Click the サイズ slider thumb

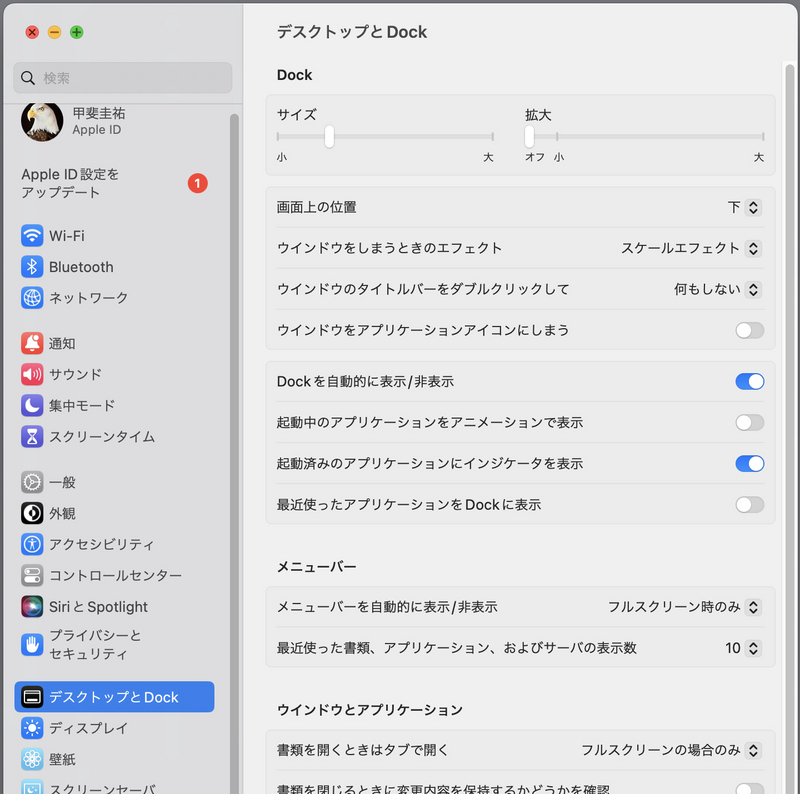tap(329, 137)
